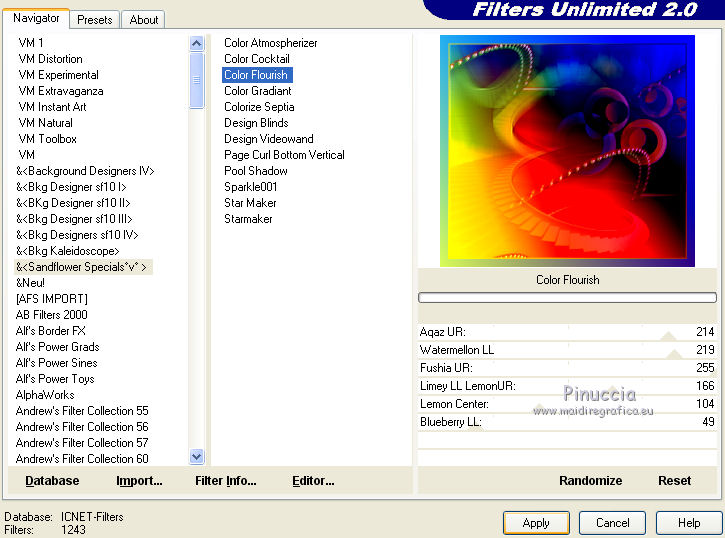This screenshot has width=725, height=538.
Task: Select &<Bkg Designer sf10 III> category
Action: (x=74, y=219)
